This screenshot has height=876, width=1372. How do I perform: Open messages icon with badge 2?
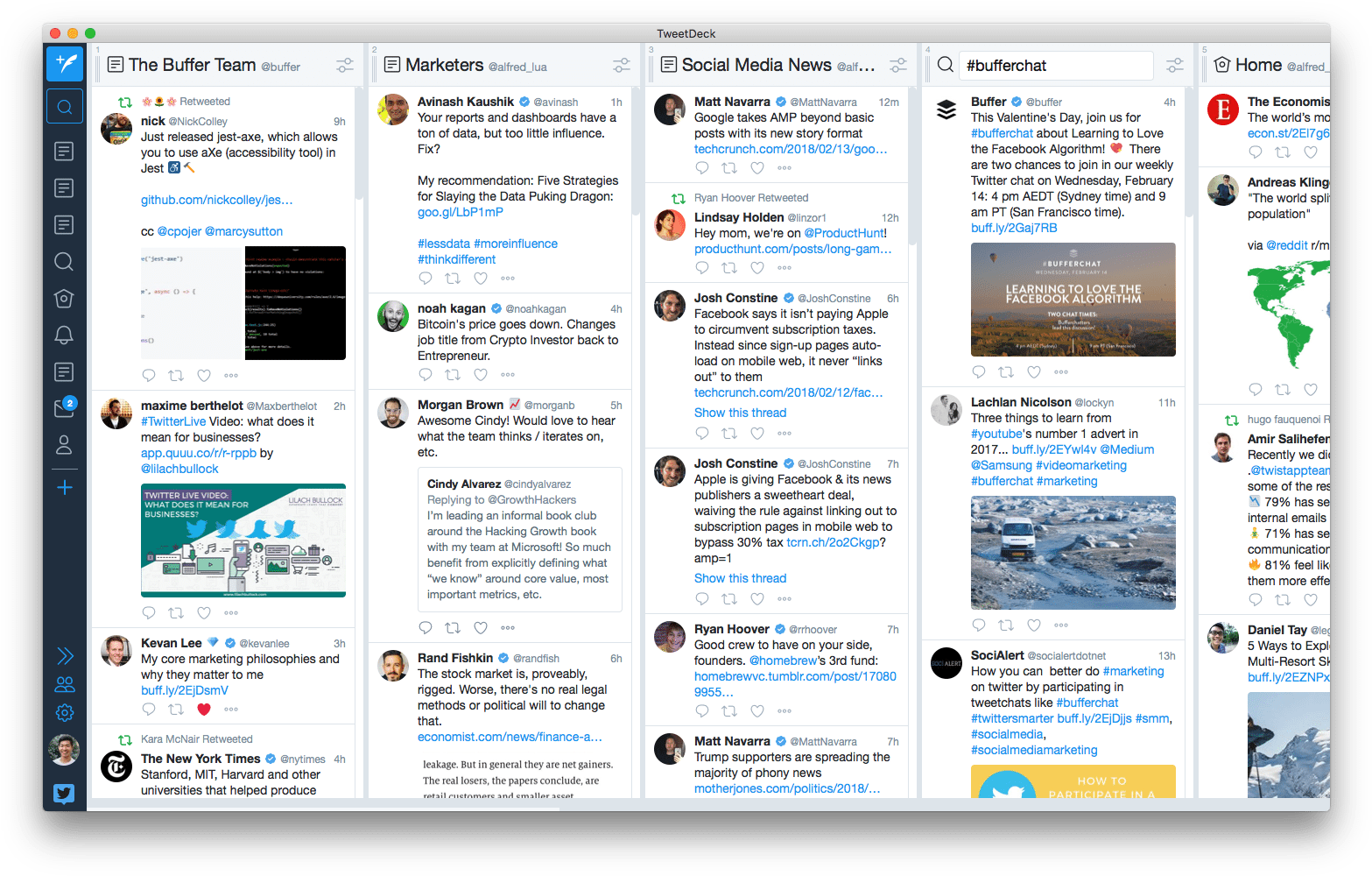64,408
